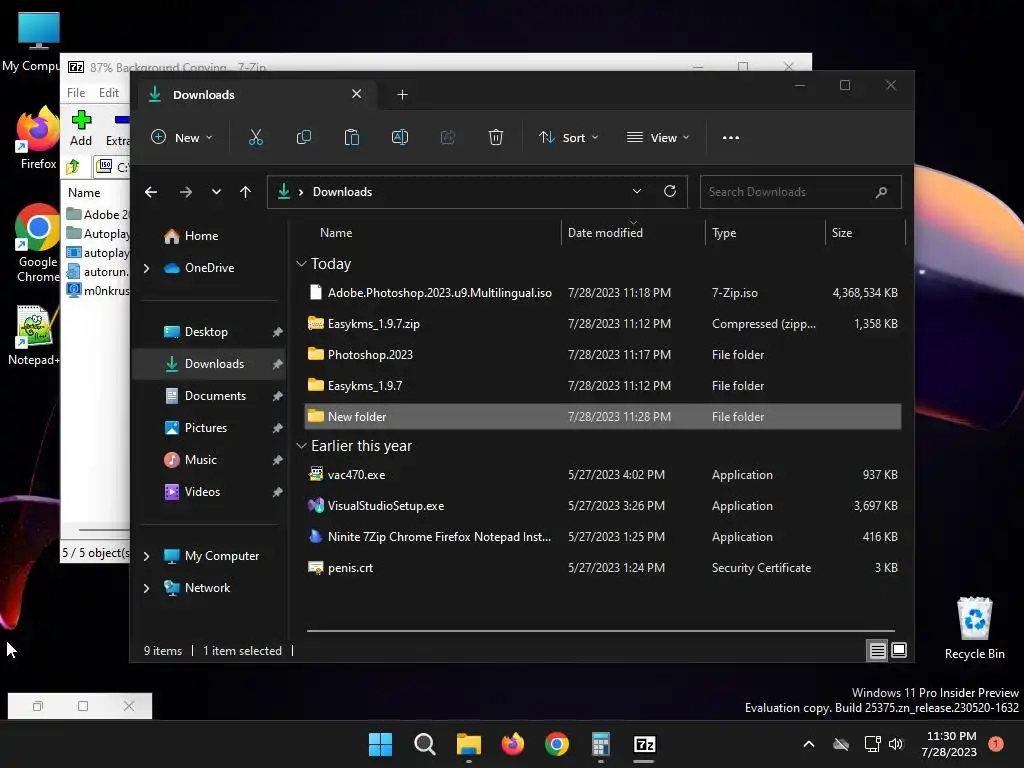1024x768 pixels.
Task: Expand the My Computer tree node
Action: tap(146, 556)
